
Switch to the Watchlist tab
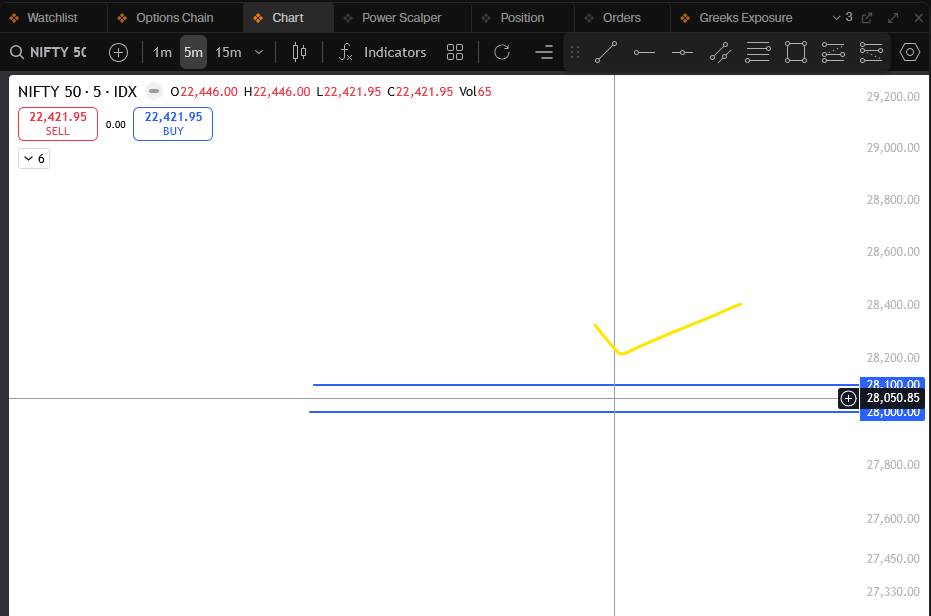[x=52, y=18]
